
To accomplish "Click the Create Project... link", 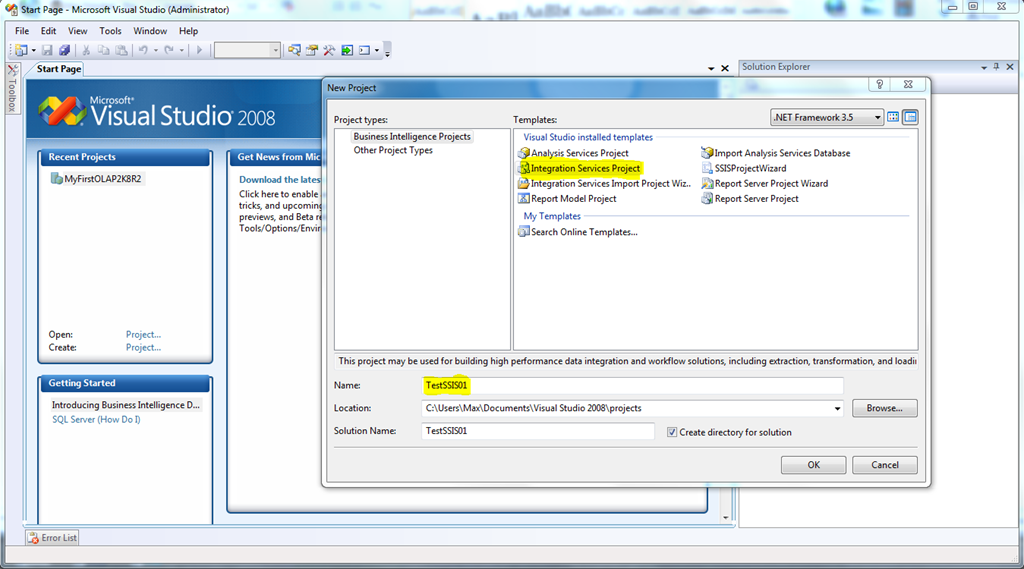I will 143,348.
